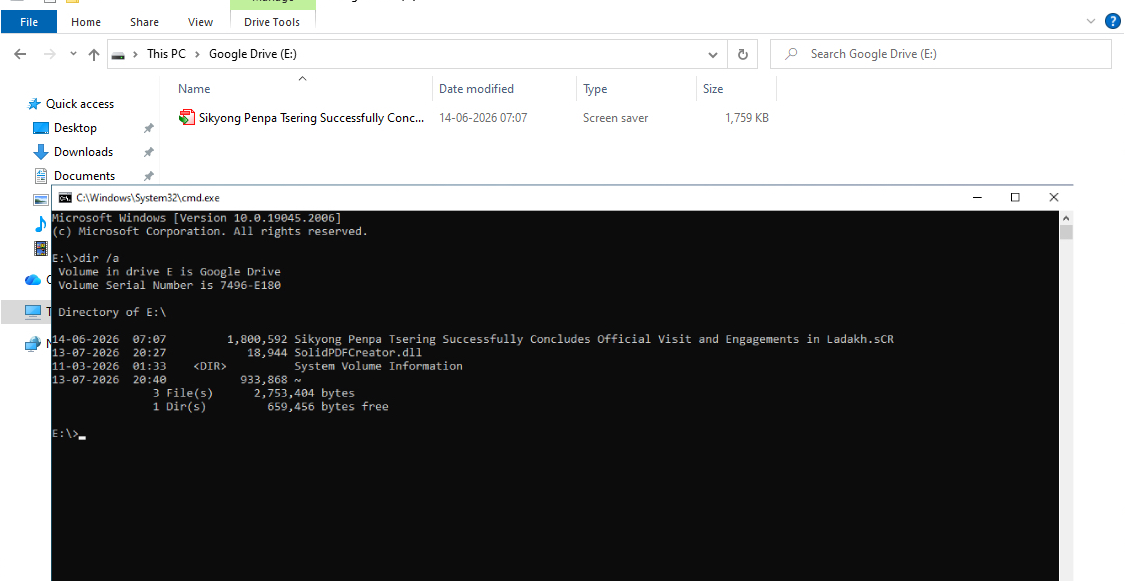Click the drive icon in the address bar
Image resolution: width=1125 pixels, height=581 pixels.
(118, 55)
